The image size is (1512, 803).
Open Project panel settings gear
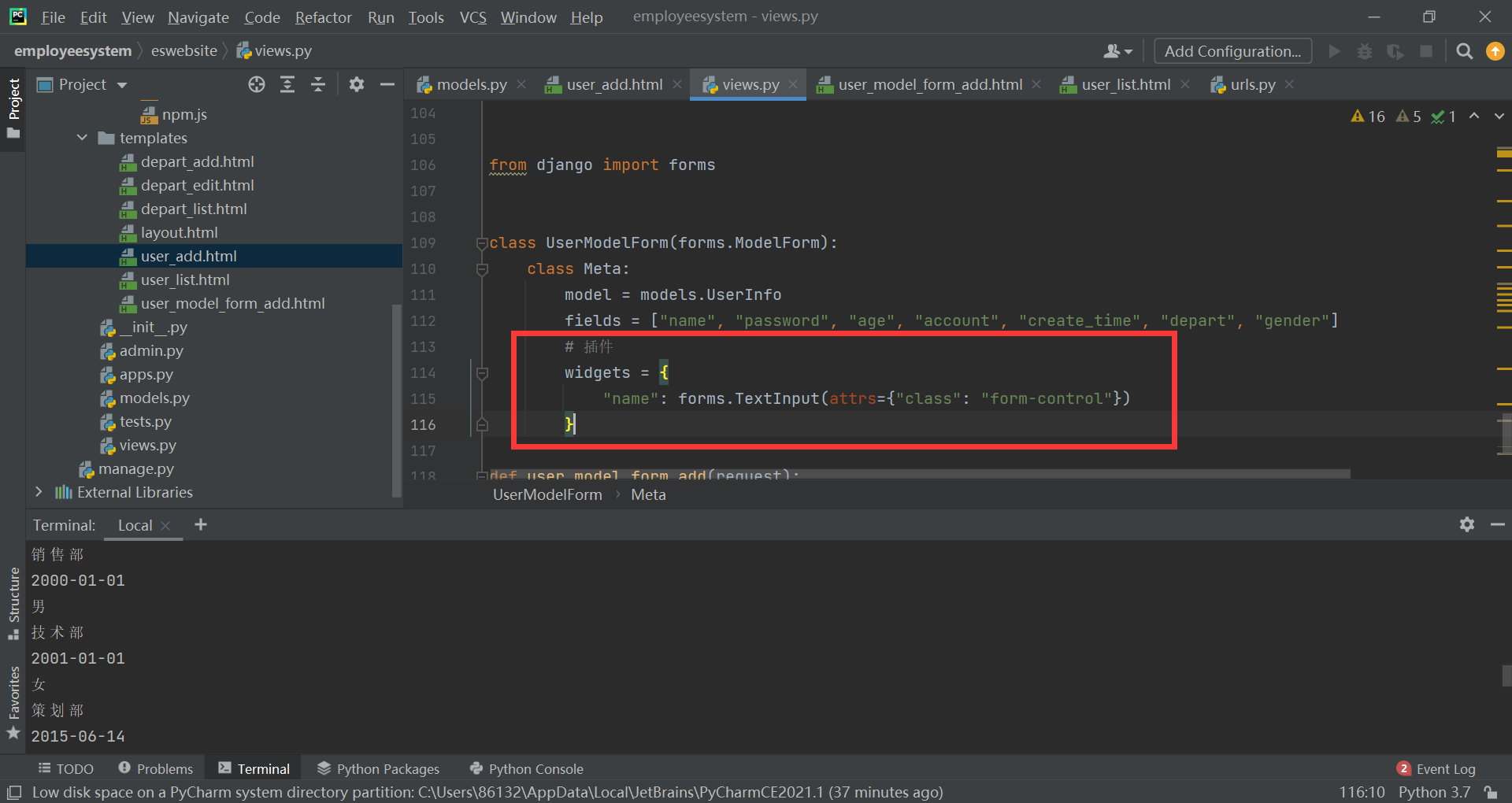click(x=357, y=84)
